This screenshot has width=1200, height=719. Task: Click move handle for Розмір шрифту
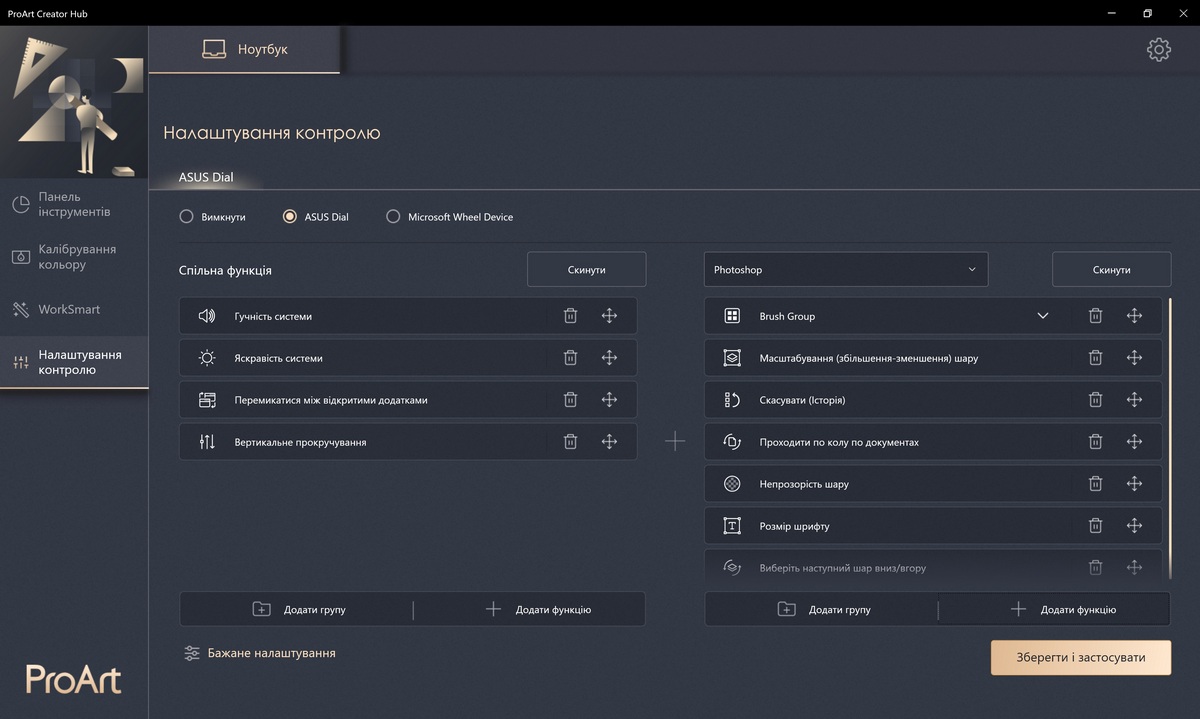1134,526
